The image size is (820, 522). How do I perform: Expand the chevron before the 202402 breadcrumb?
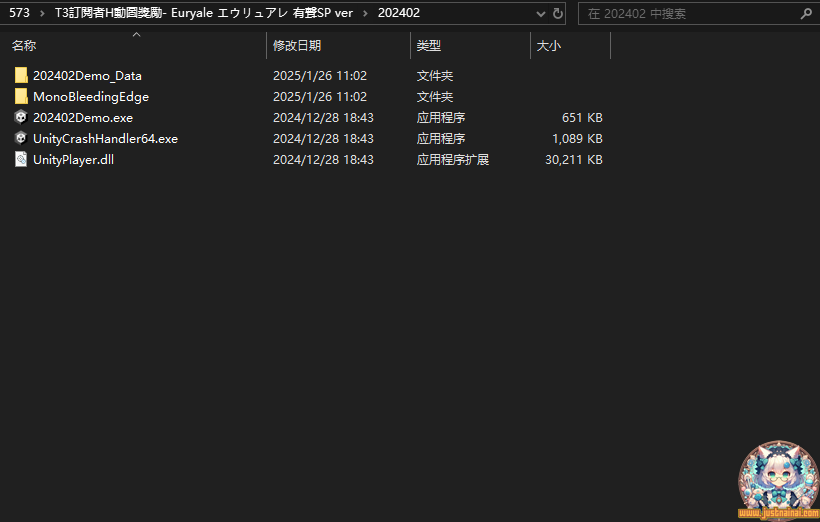pyautogui.click(x=365, y=13)
